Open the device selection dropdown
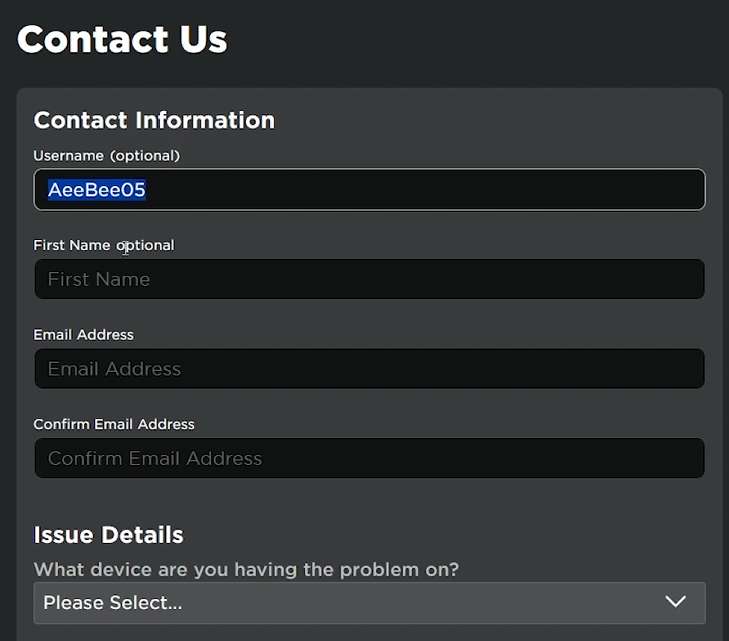Image resolution: width=729 pixels, height=641 pixels. [369, 602]
